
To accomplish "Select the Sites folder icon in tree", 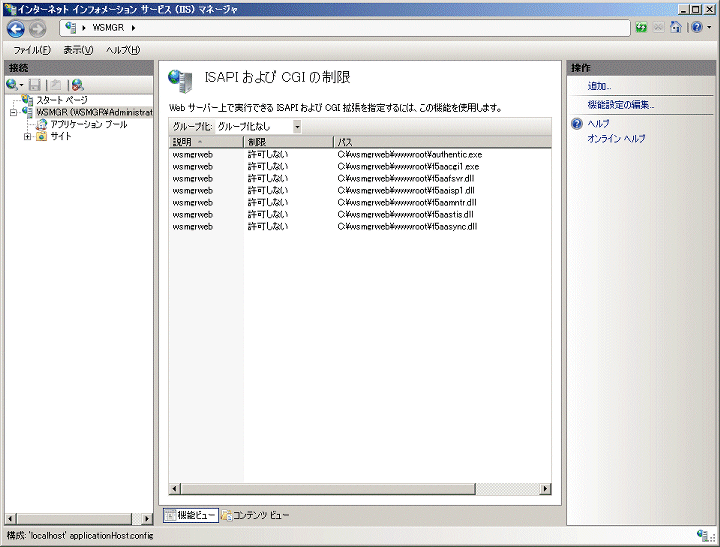I will (41, 136).
